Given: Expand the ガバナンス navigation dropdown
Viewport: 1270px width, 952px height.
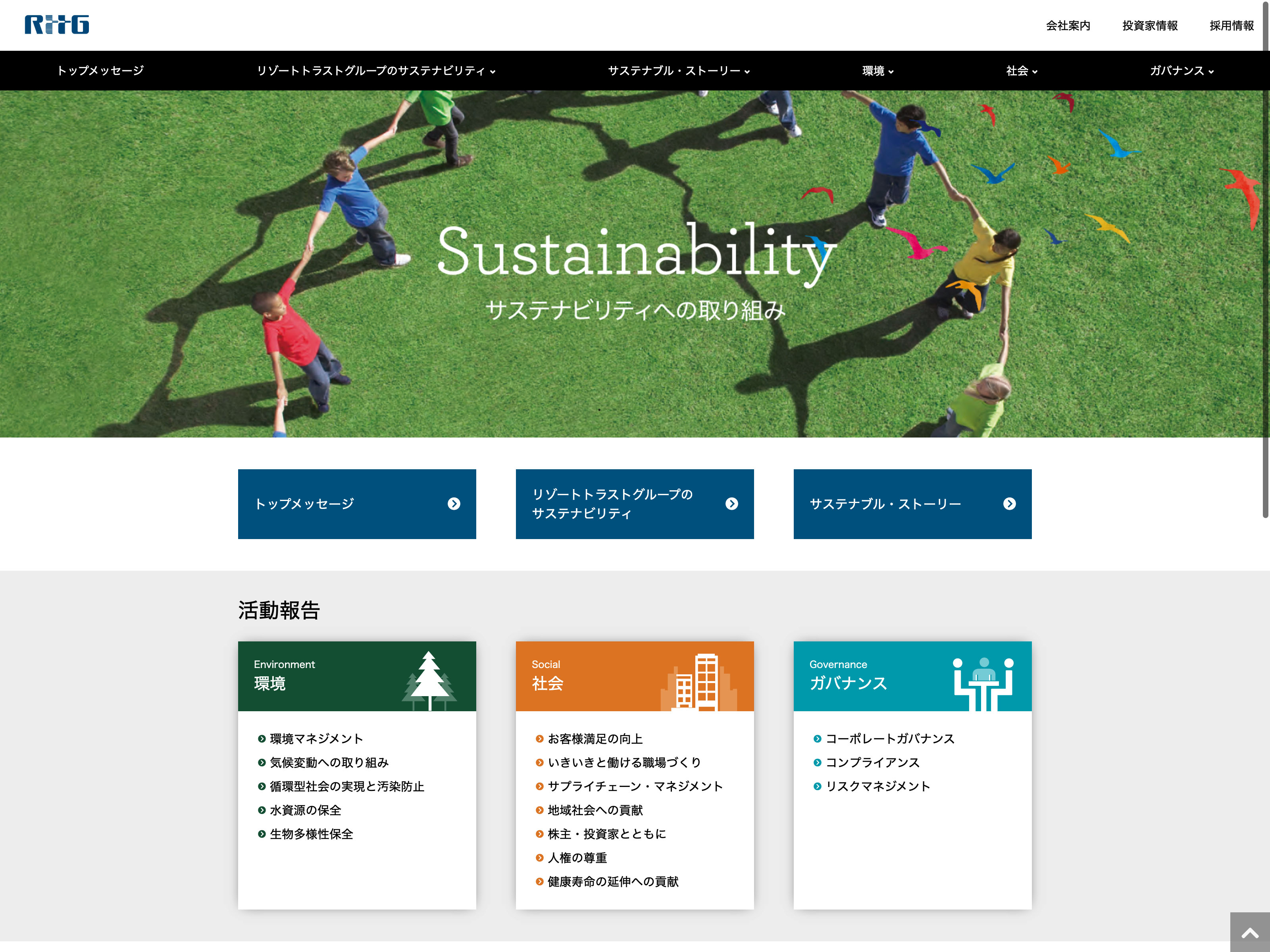Looking at the screenshot, I should 1181,71.
